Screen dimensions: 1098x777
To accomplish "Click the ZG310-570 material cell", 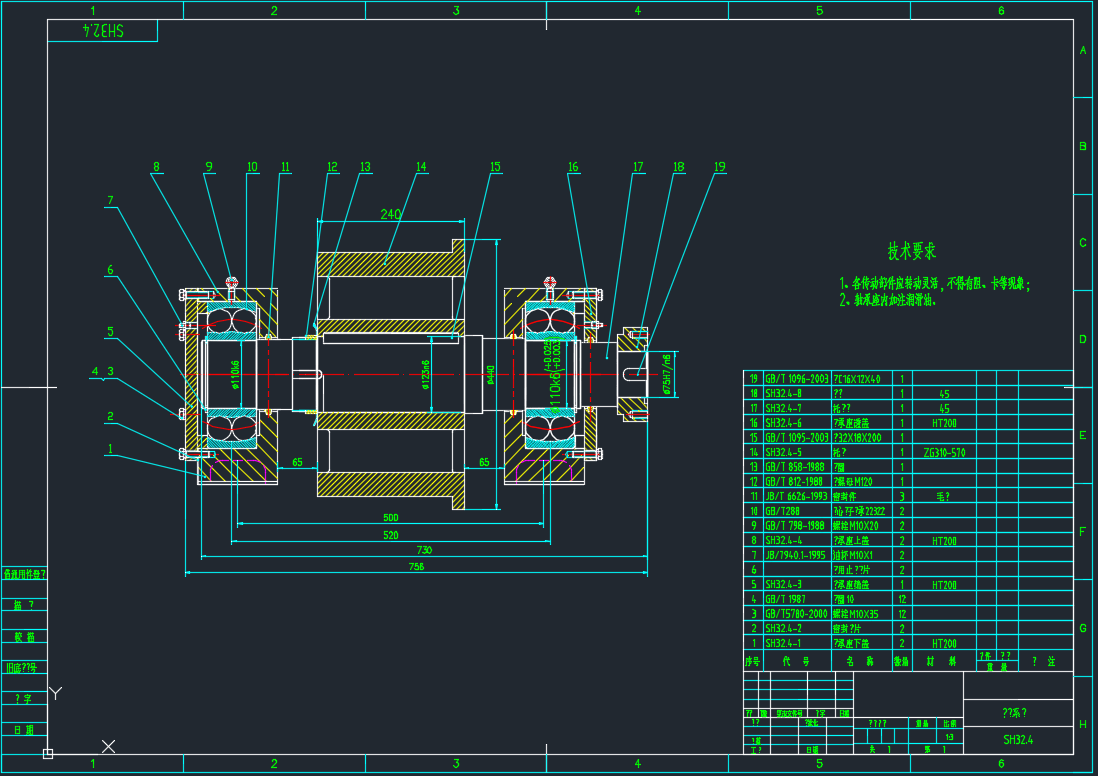I will [944, 452].
